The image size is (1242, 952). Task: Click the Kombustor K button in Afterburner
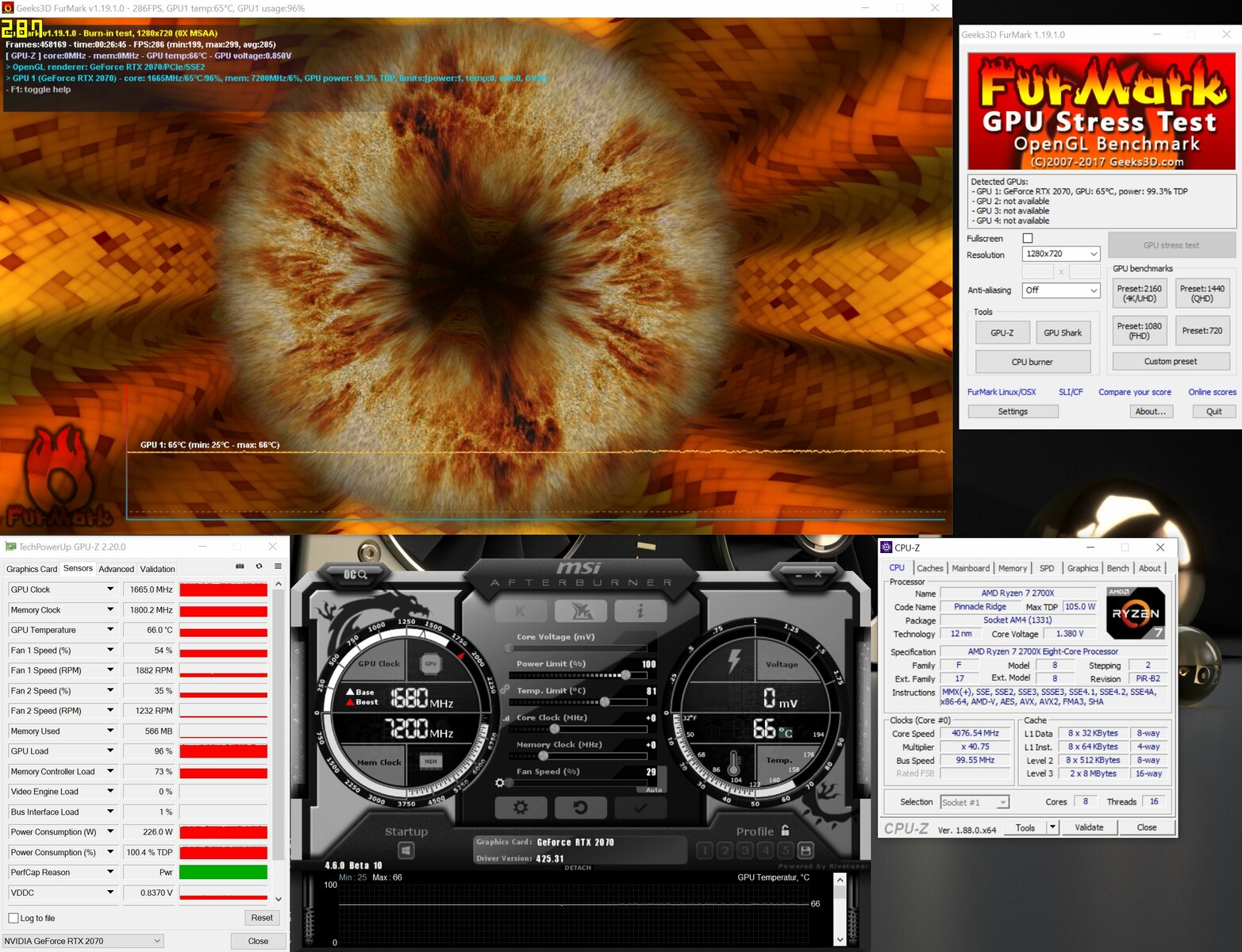click(x=521, y=611)
